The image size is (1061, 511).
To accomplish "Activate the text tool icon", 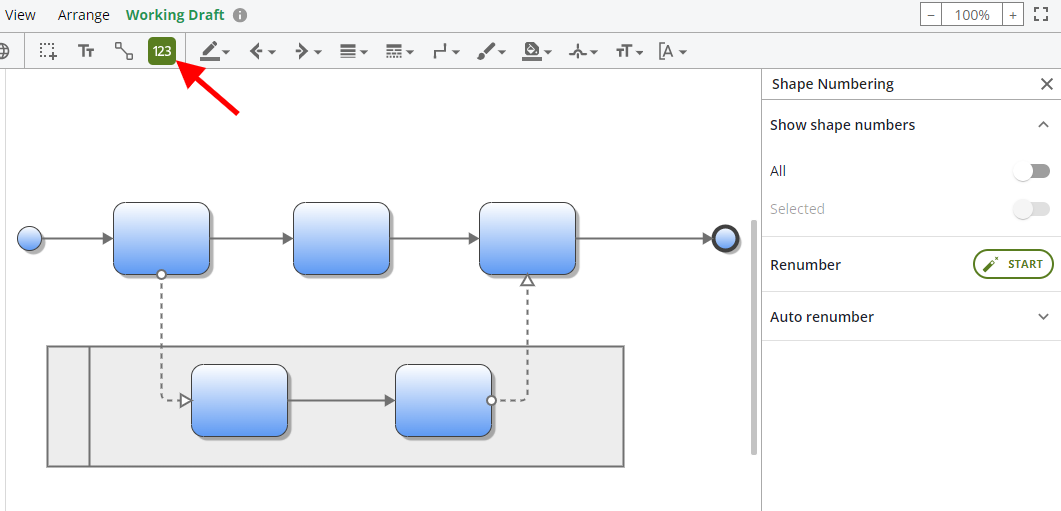I will tap(86, 51).
